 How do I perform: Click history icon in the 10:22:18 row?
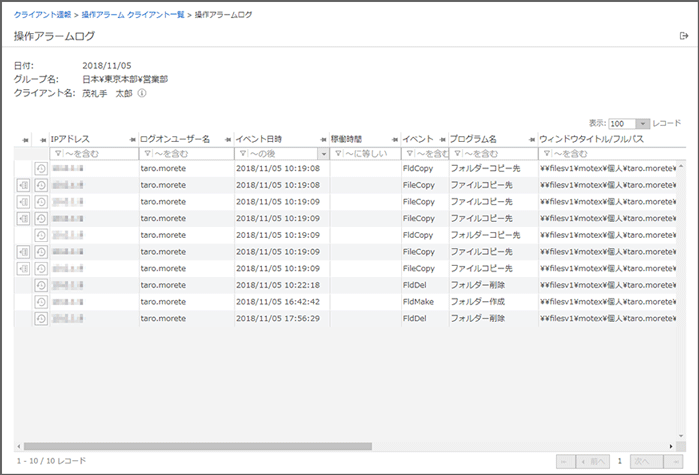(41, 285)
